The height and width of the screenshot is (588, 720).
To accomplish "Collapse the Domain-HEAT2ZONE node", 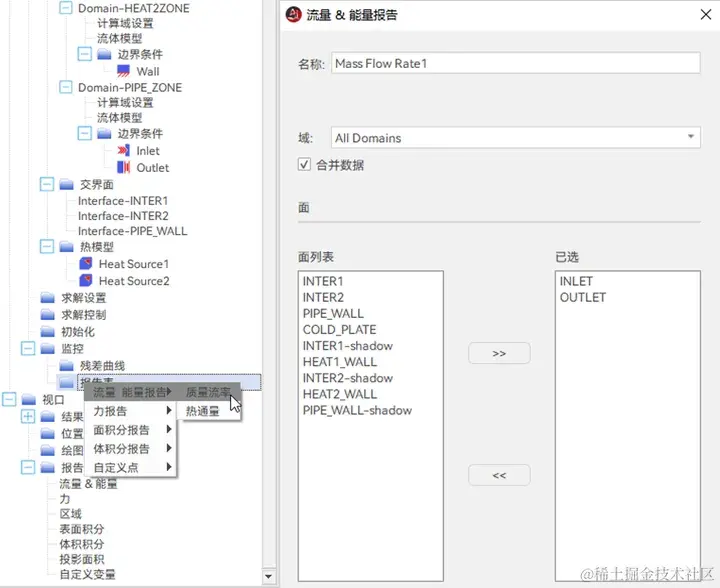I will coord(66,8).
